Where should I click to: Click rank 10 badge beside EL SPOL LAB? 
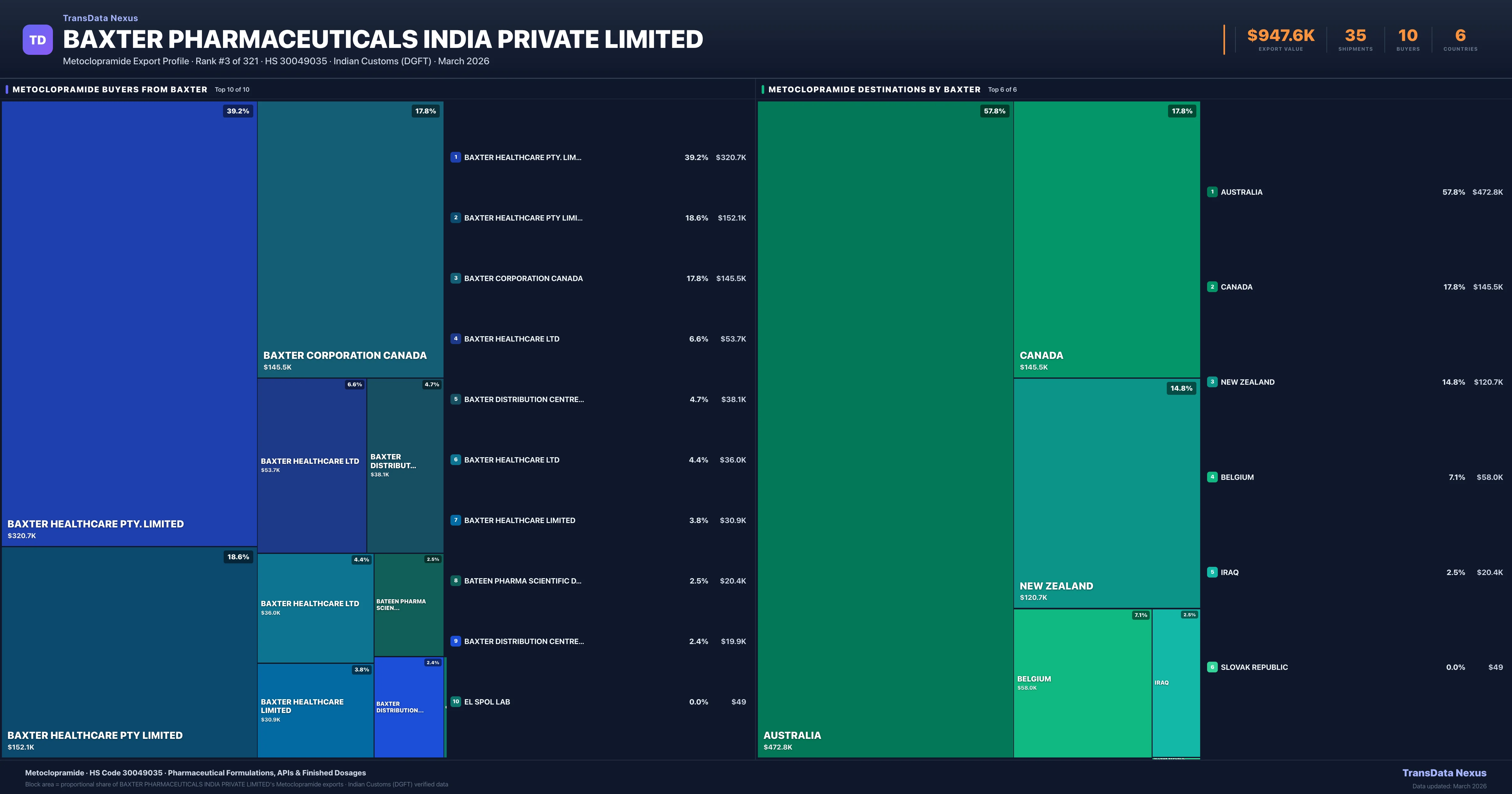(x=455, y=702)
